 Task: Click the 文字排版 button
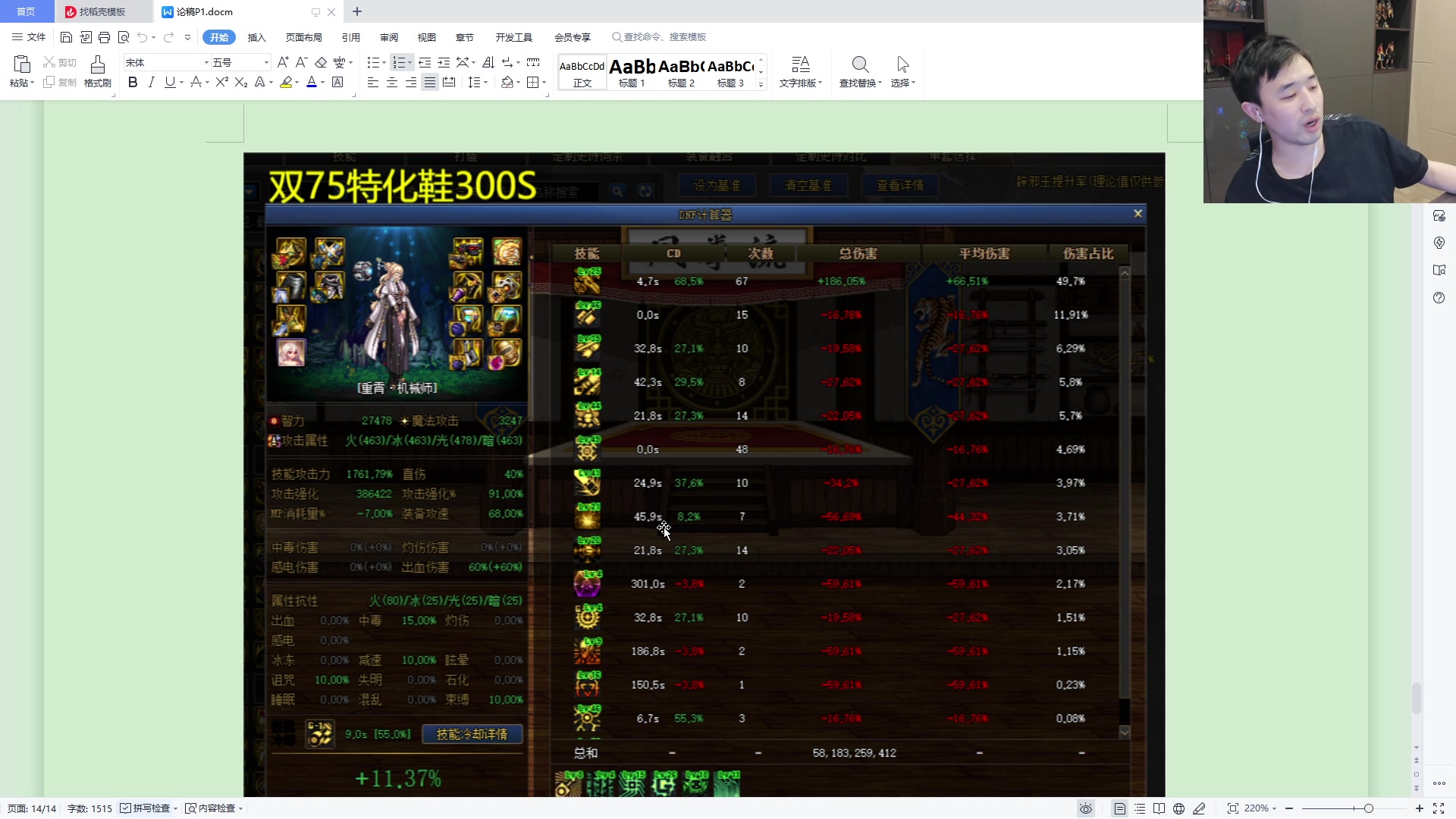800,71
